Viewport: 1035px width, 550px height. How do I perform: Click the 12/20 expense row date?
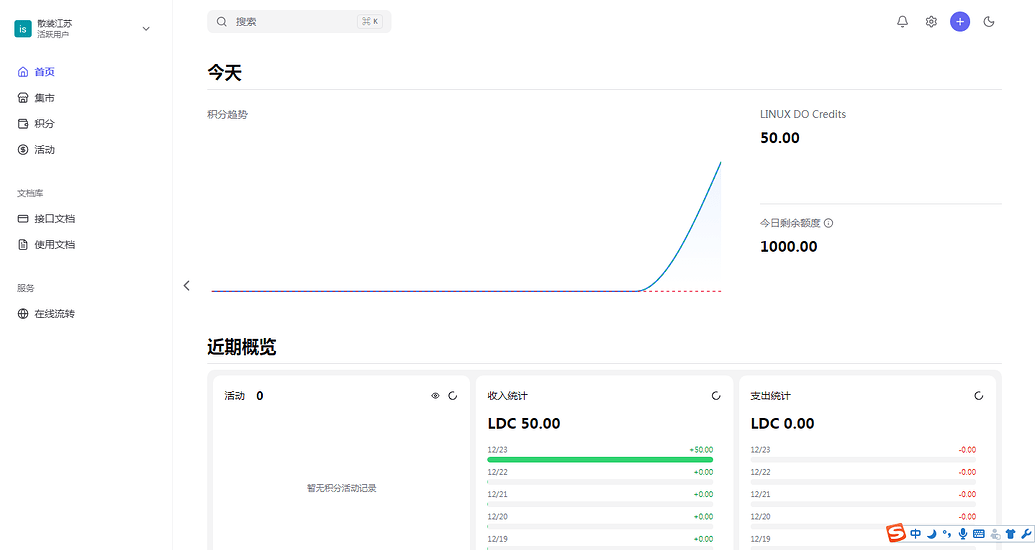760,517
